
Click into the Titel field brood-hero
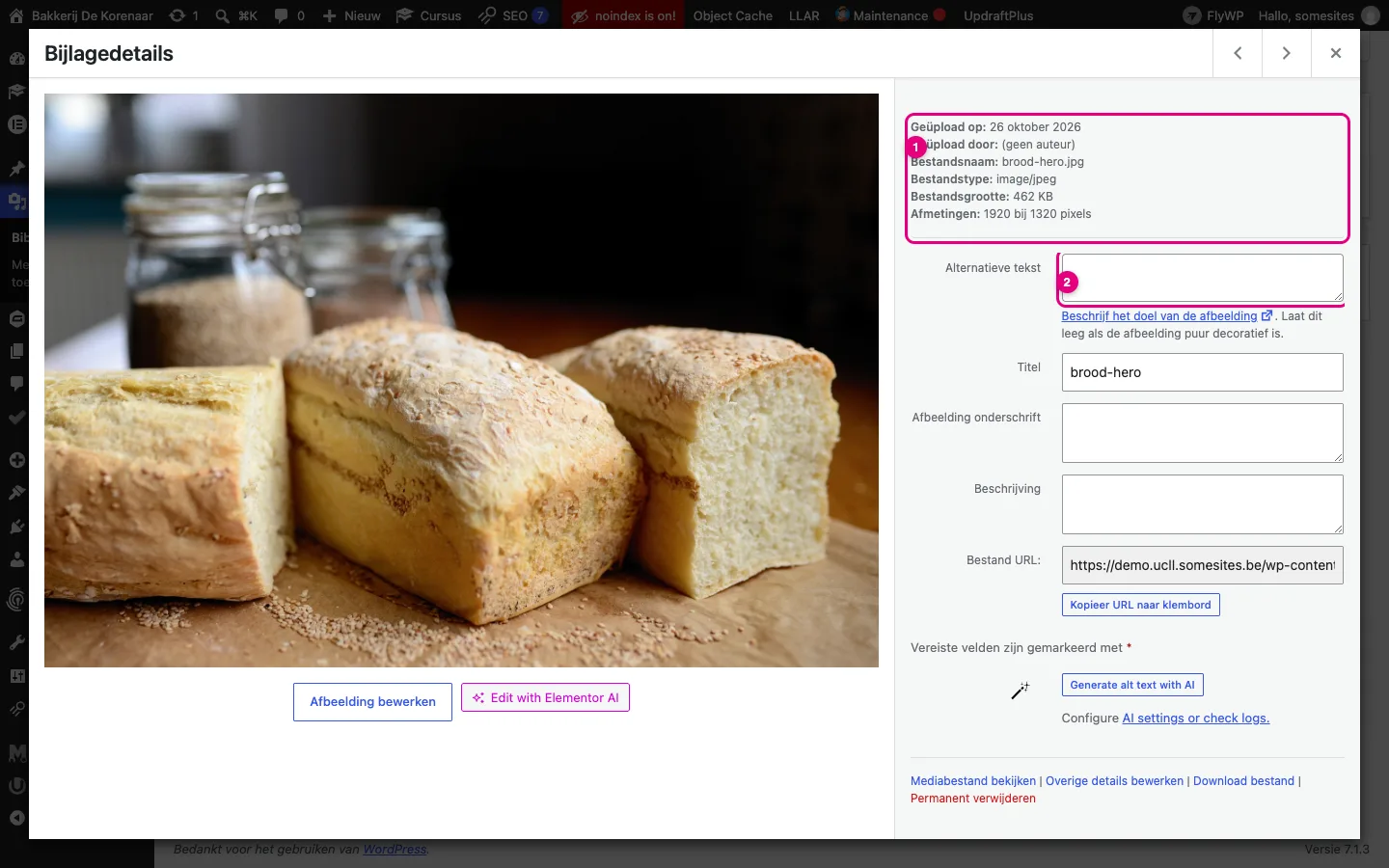coord(1202,372)
